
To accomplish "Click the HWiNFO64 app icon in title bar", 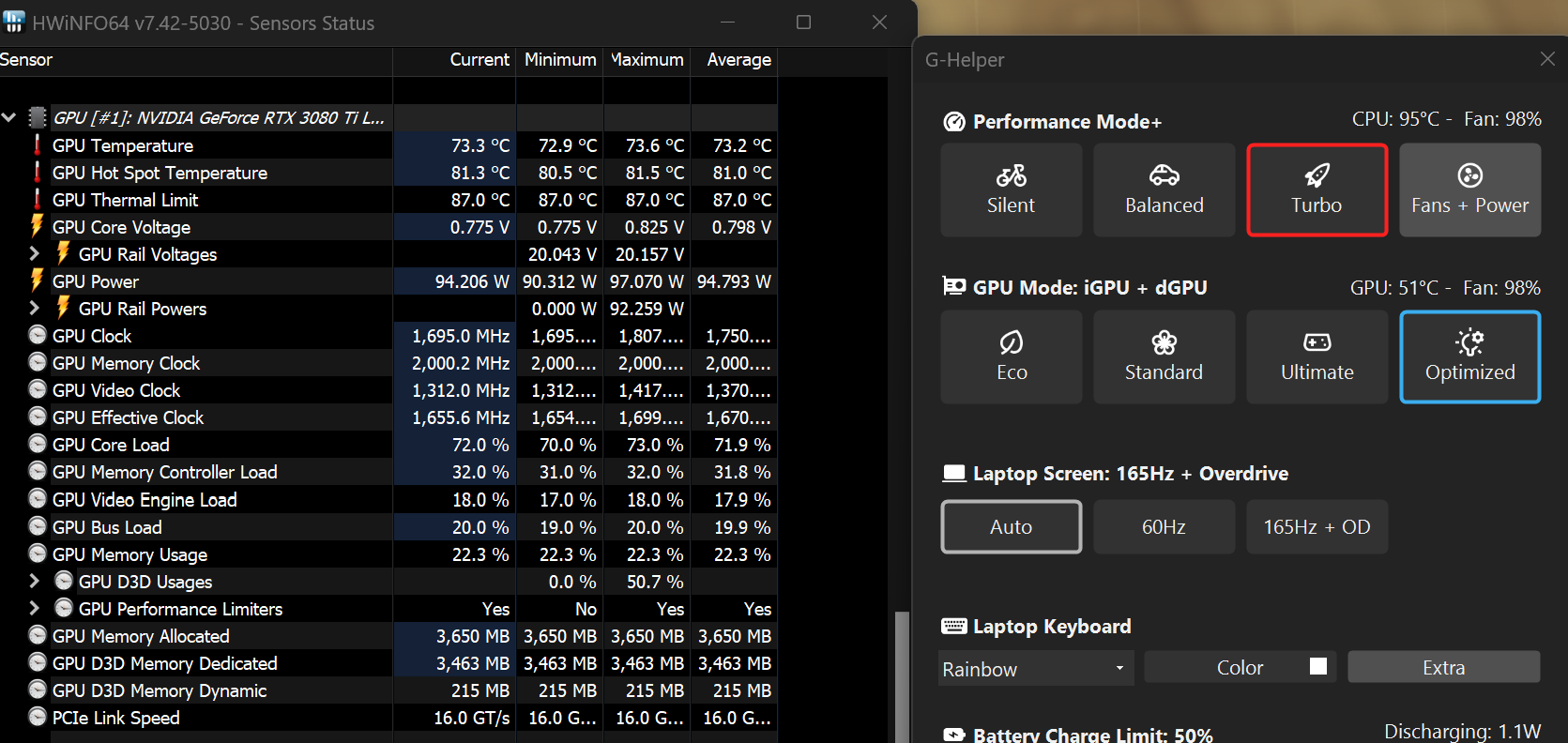I will pos(13,22).
